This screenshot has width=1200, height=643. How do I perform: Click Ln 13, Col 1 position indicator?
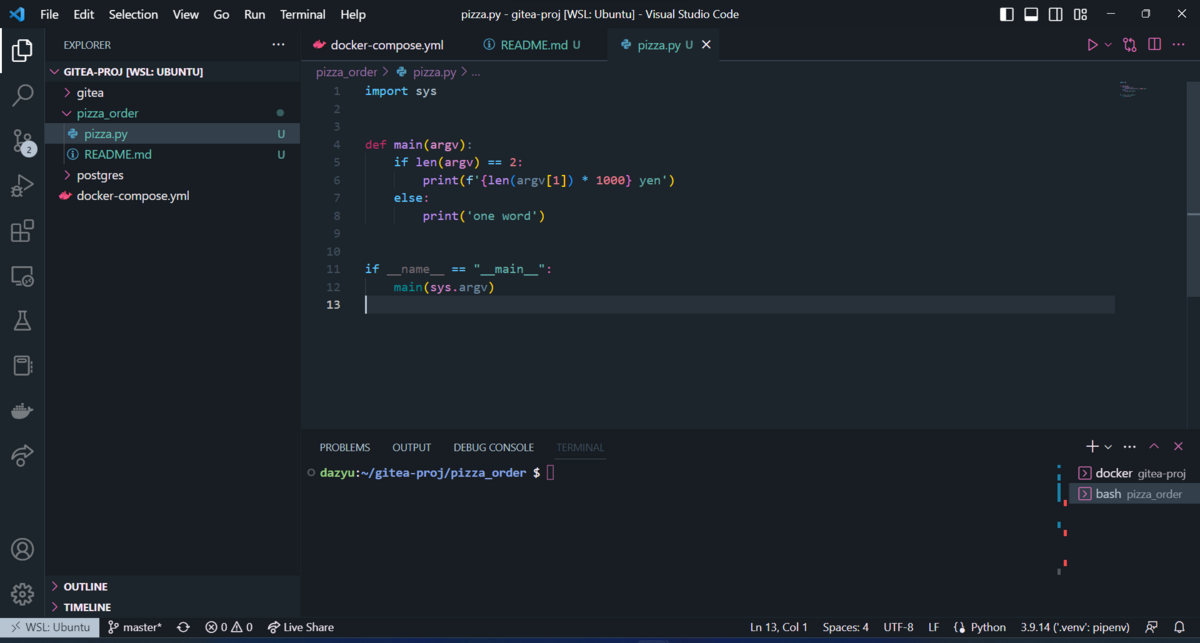point(779,627)
